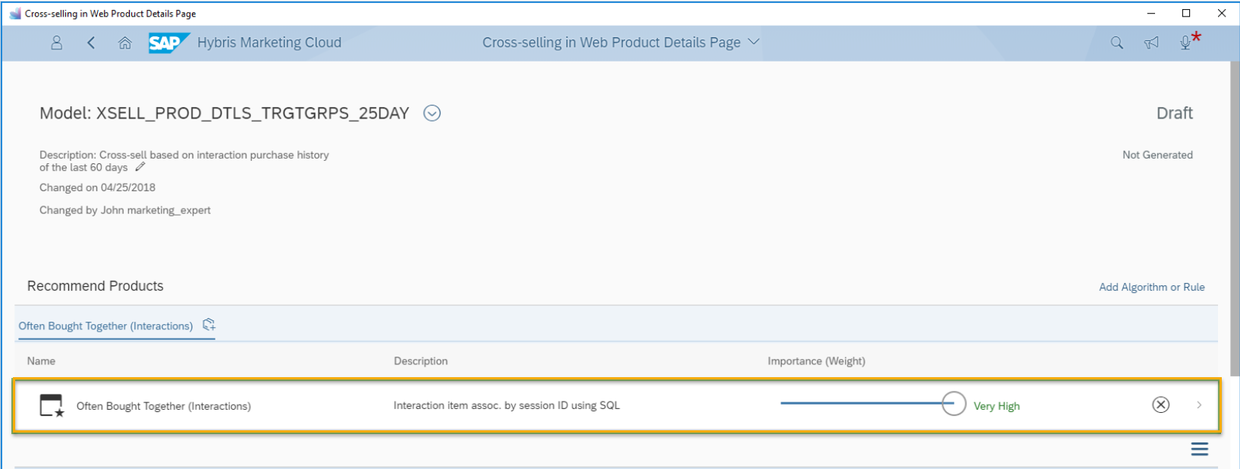Click the Importance (Weight) column header
This screenshot has width=1240, height=469.
(816, 360)
